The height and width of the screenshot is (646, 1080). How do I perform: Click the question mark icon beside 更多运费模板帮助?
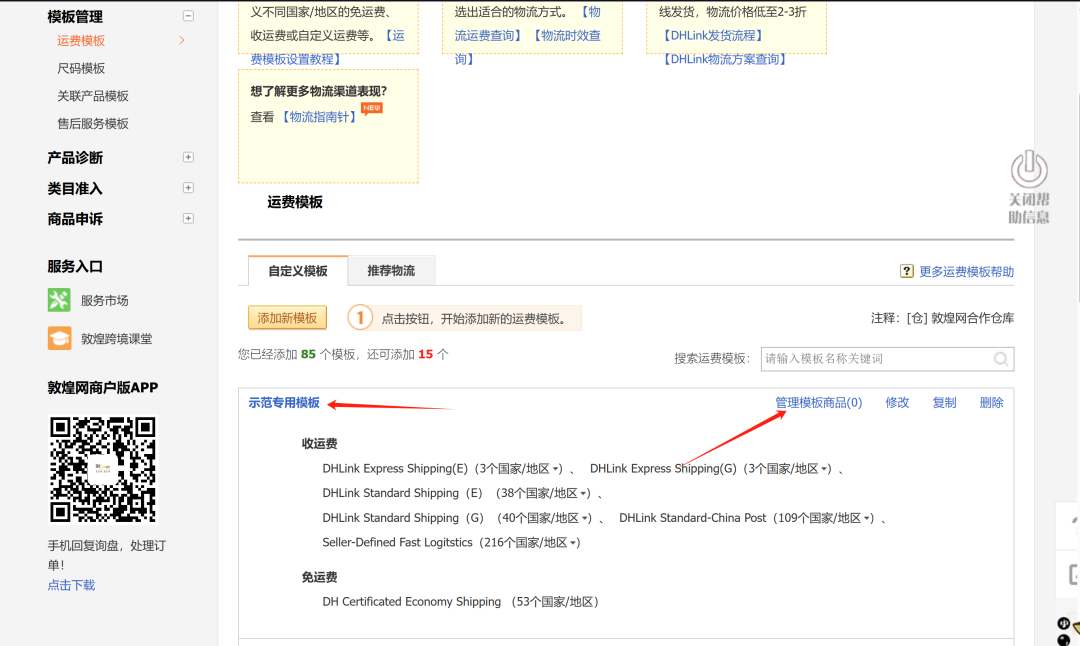pos(906,270)
